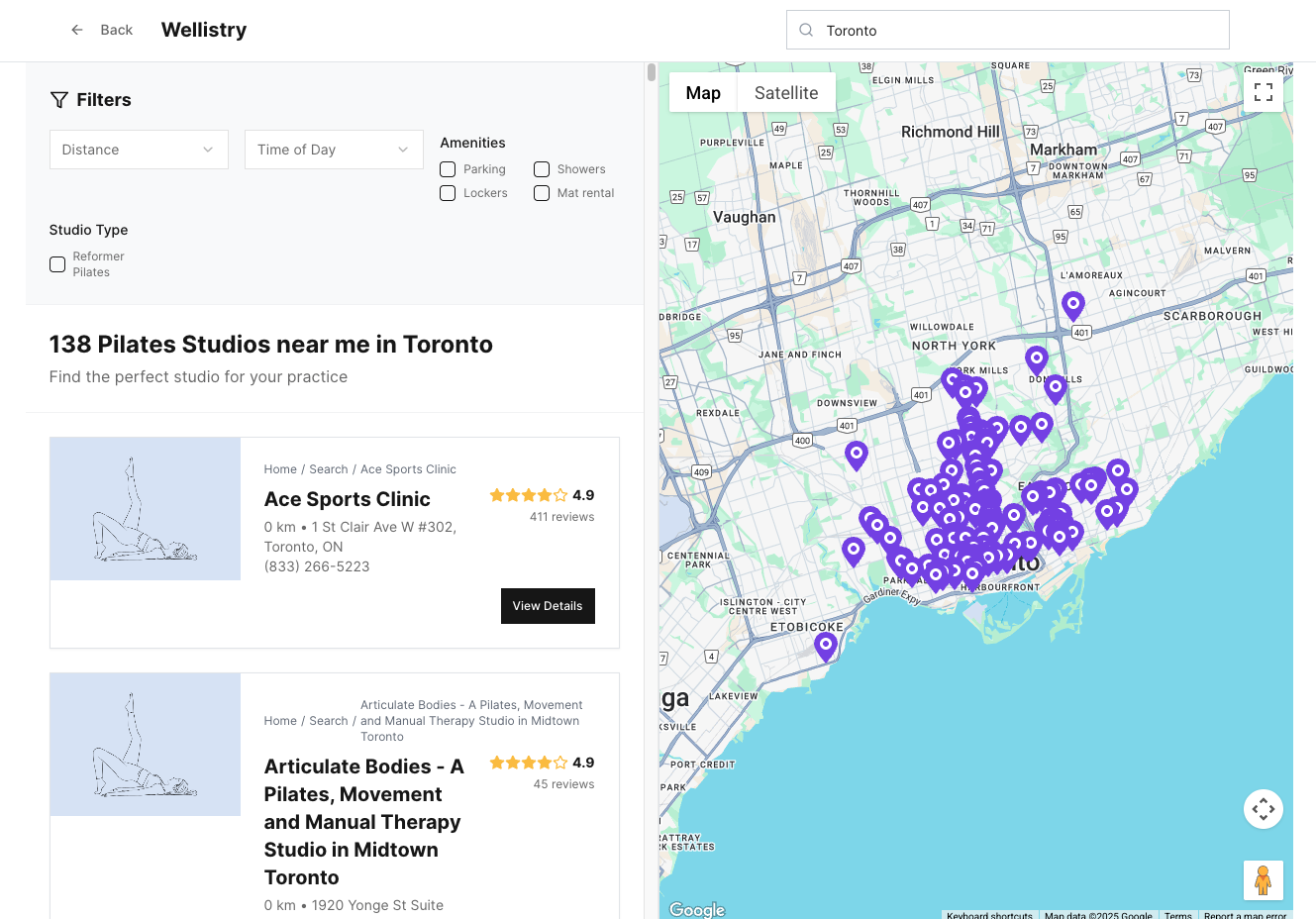Enable the Showers amenity checkbox
Image resolution: width=1316 pixels, height=919 pixels.
[542, 169]
